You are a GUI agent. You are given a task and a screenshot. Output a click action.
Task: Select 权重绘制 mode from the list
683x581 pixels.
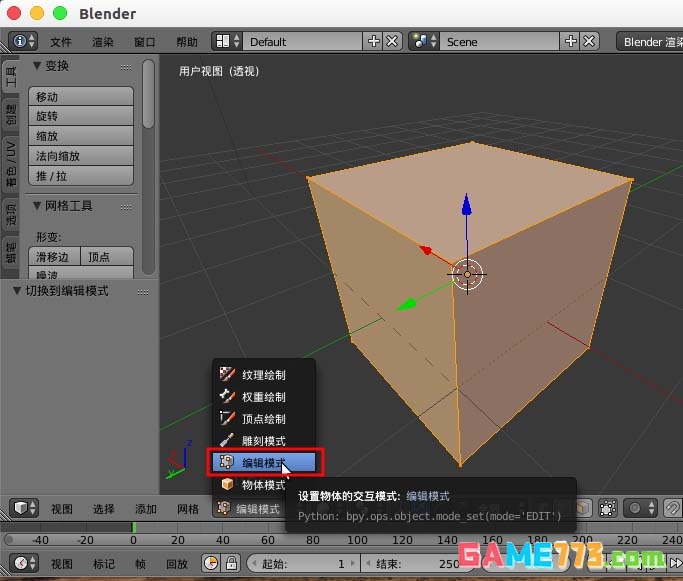tap(264, 396)
